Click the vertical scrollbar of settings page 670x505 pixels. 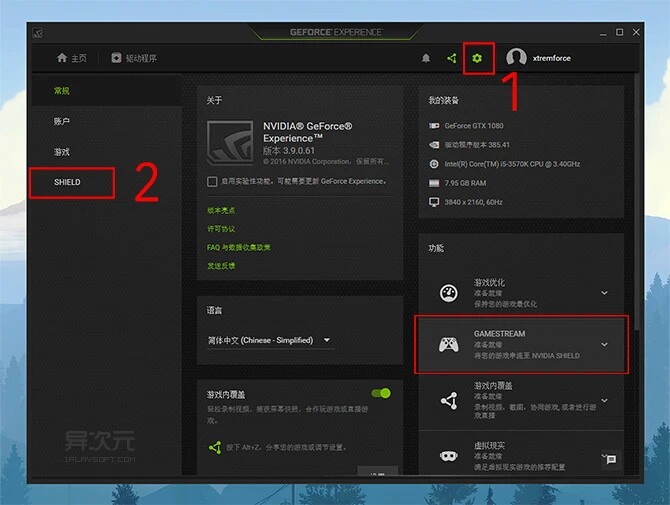tap(637, 201)
